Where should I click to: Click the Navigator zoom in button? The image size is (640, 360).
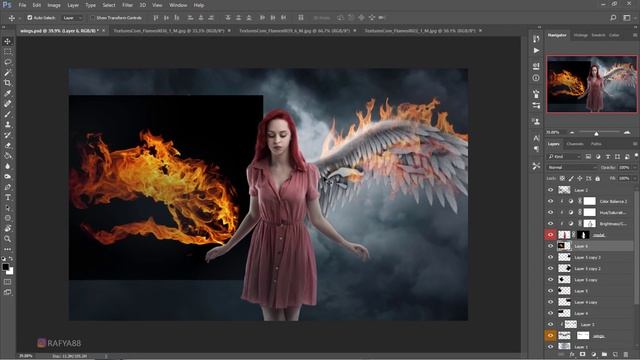(x=627, y=133)
